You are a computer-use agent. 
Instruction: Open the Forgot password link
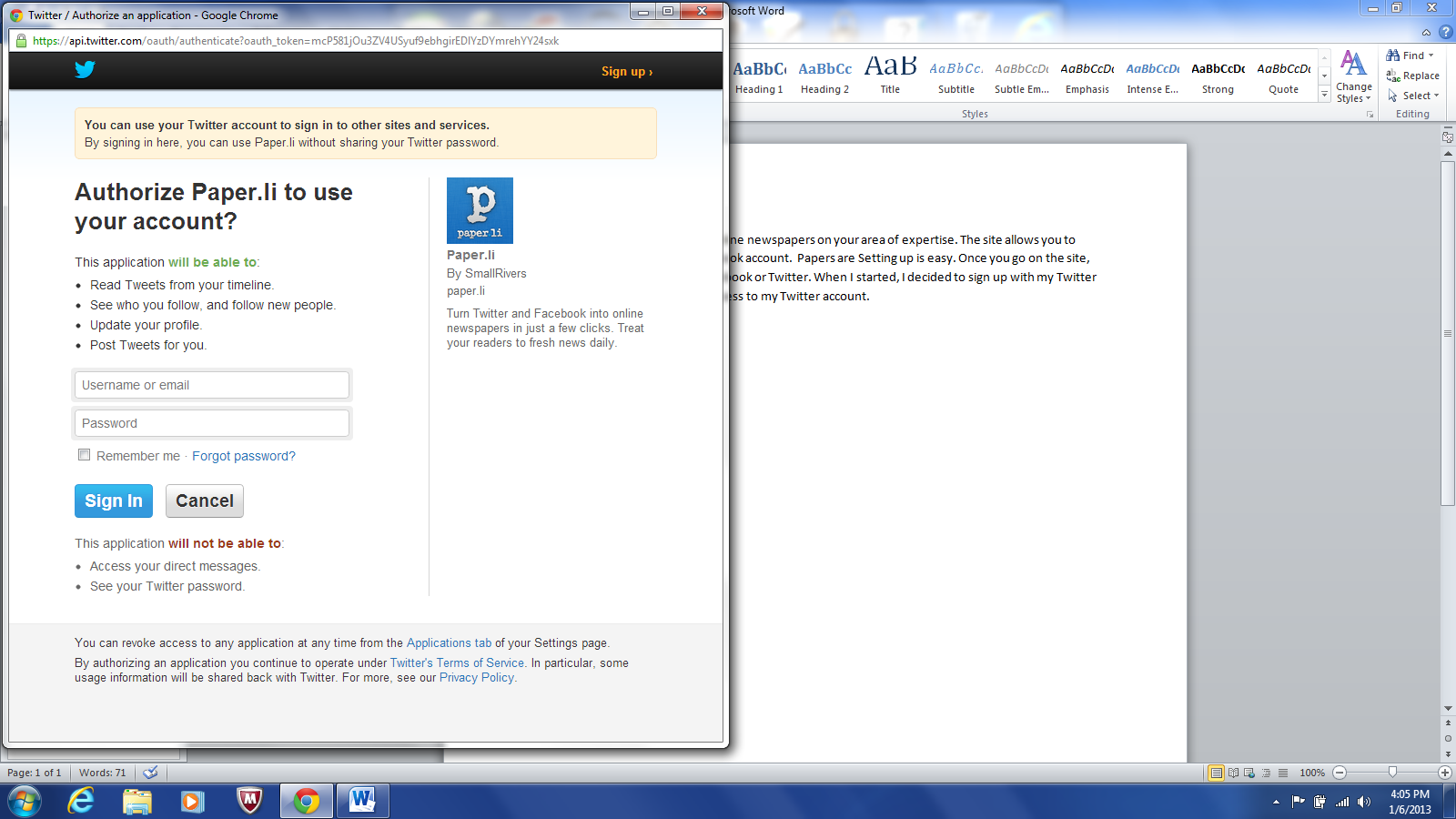point(244,456)
